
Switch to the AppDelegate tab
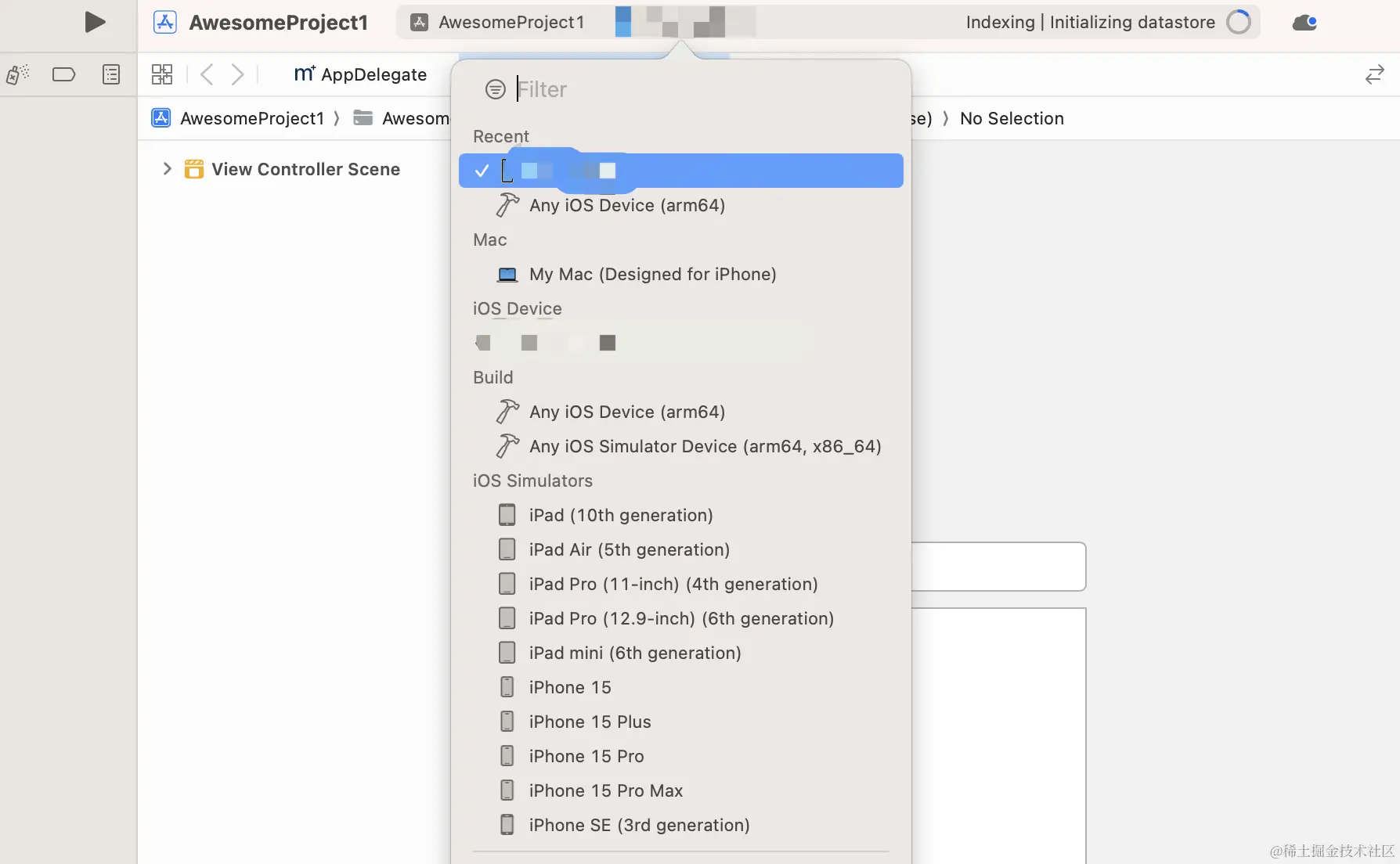[360, 74]
